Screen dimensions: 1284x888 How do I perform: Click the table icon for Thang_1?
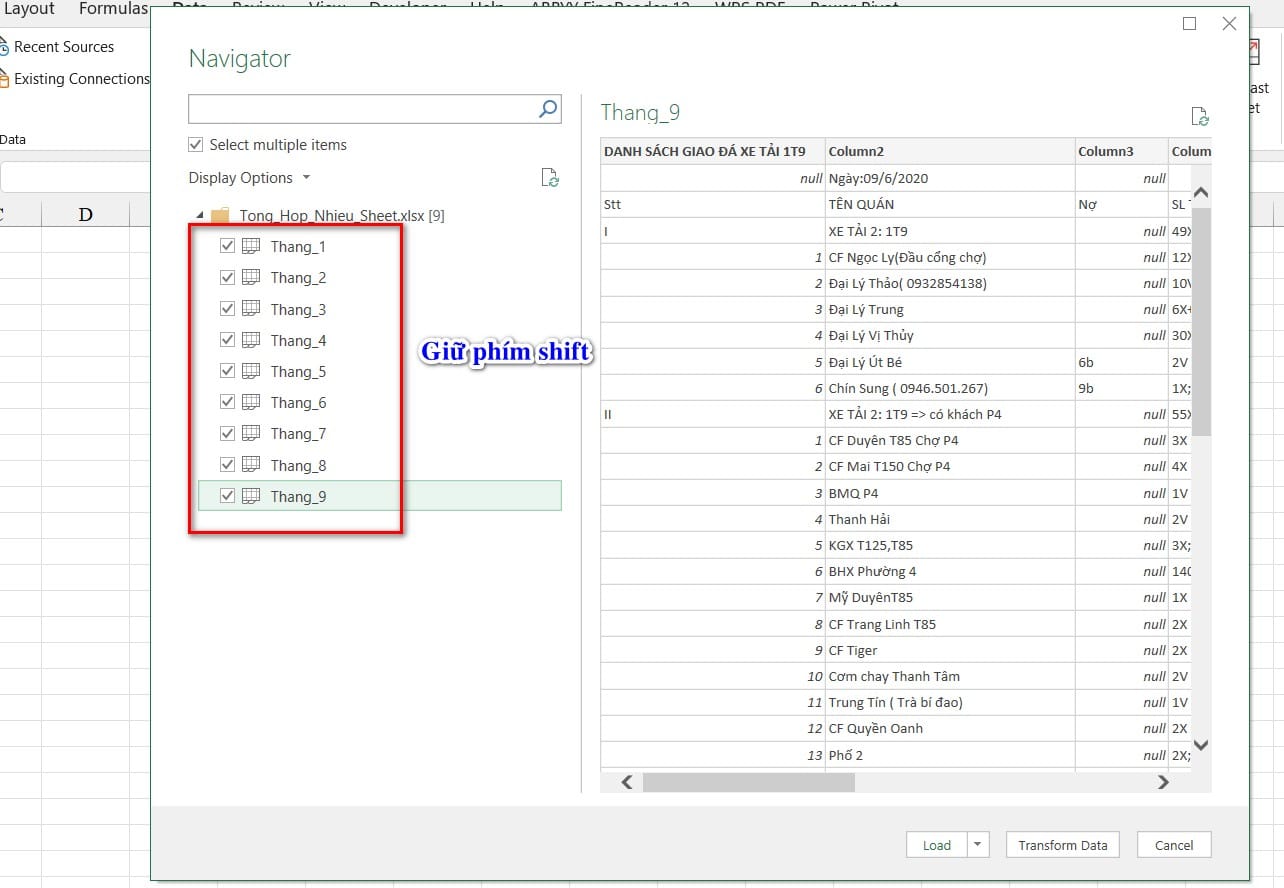click(x=252, y=246)
